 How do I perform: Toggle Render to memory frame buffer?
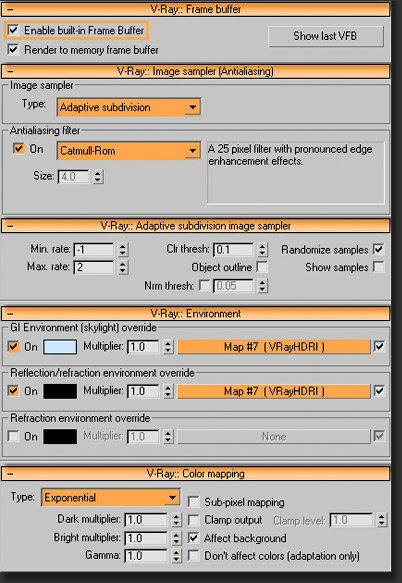(13, 49)
